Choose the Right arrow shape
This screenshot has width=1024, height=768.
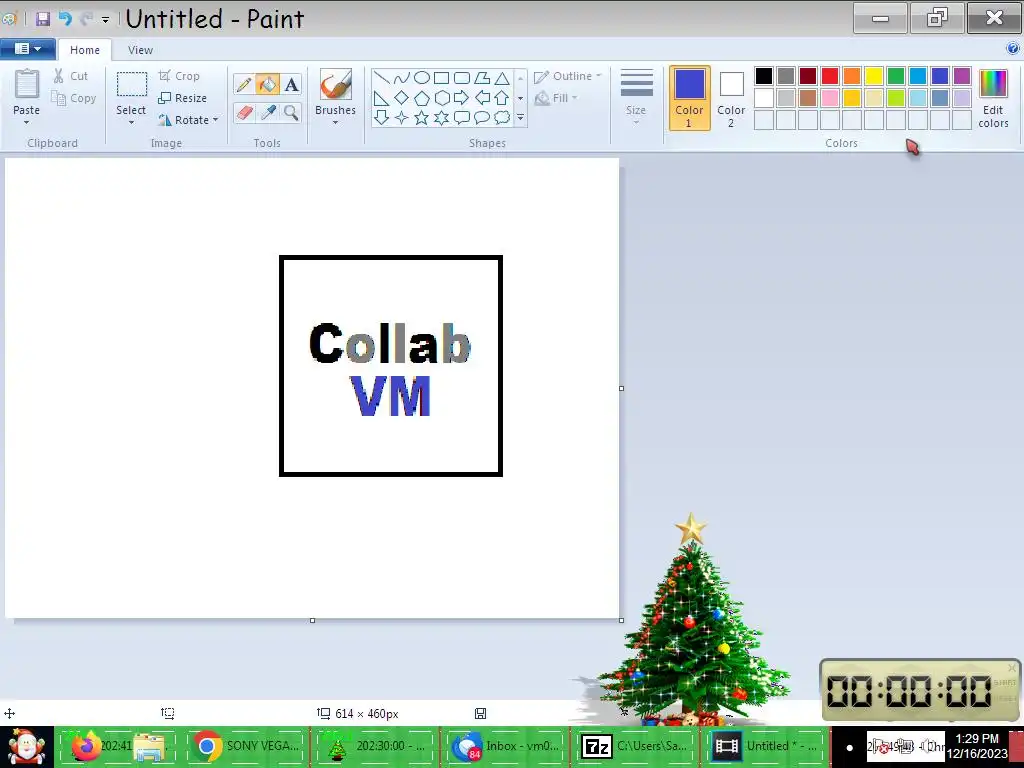(462, 98)
